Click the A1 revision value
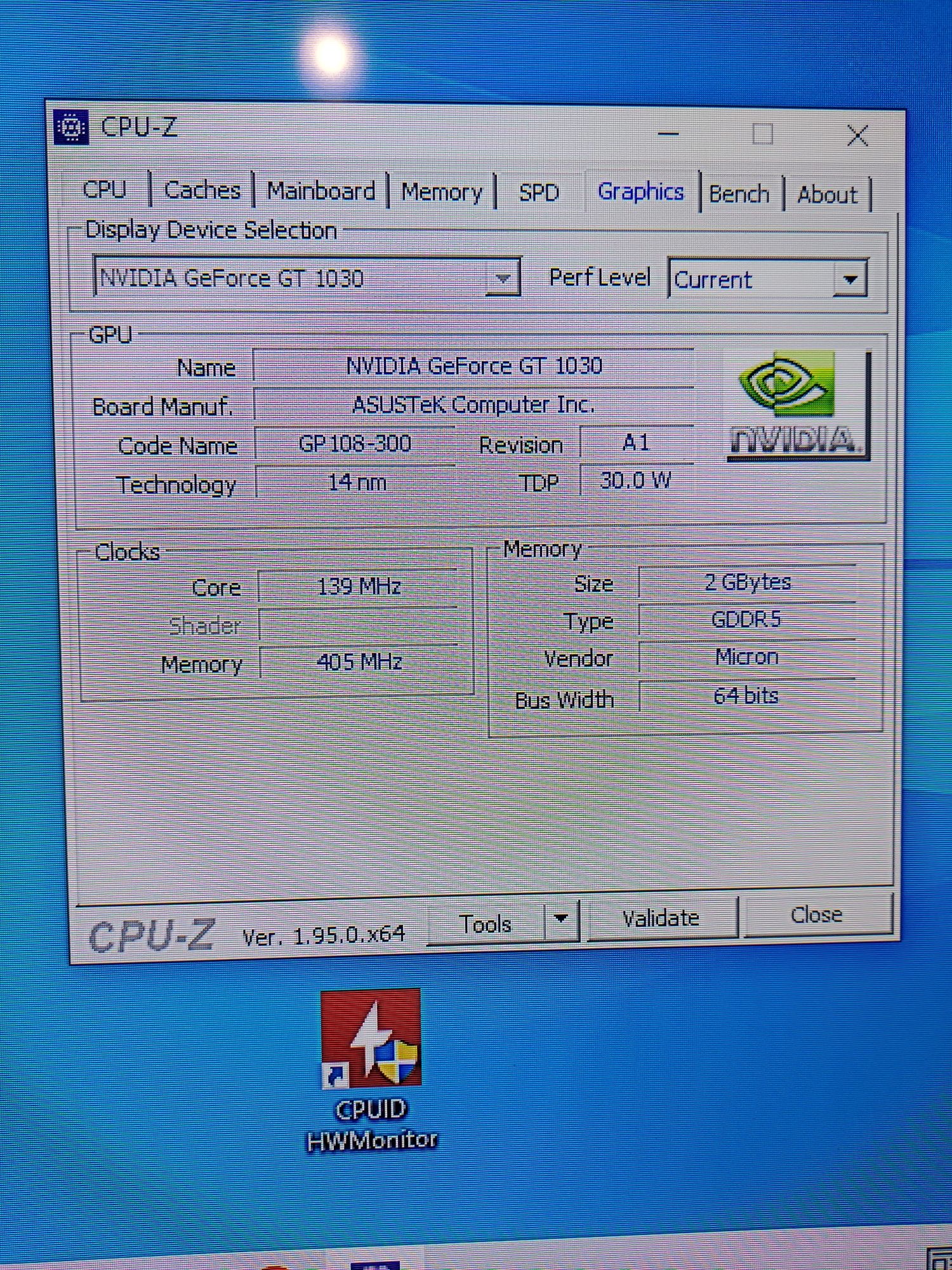This screenshot has width=952, height=1270. 637,442
